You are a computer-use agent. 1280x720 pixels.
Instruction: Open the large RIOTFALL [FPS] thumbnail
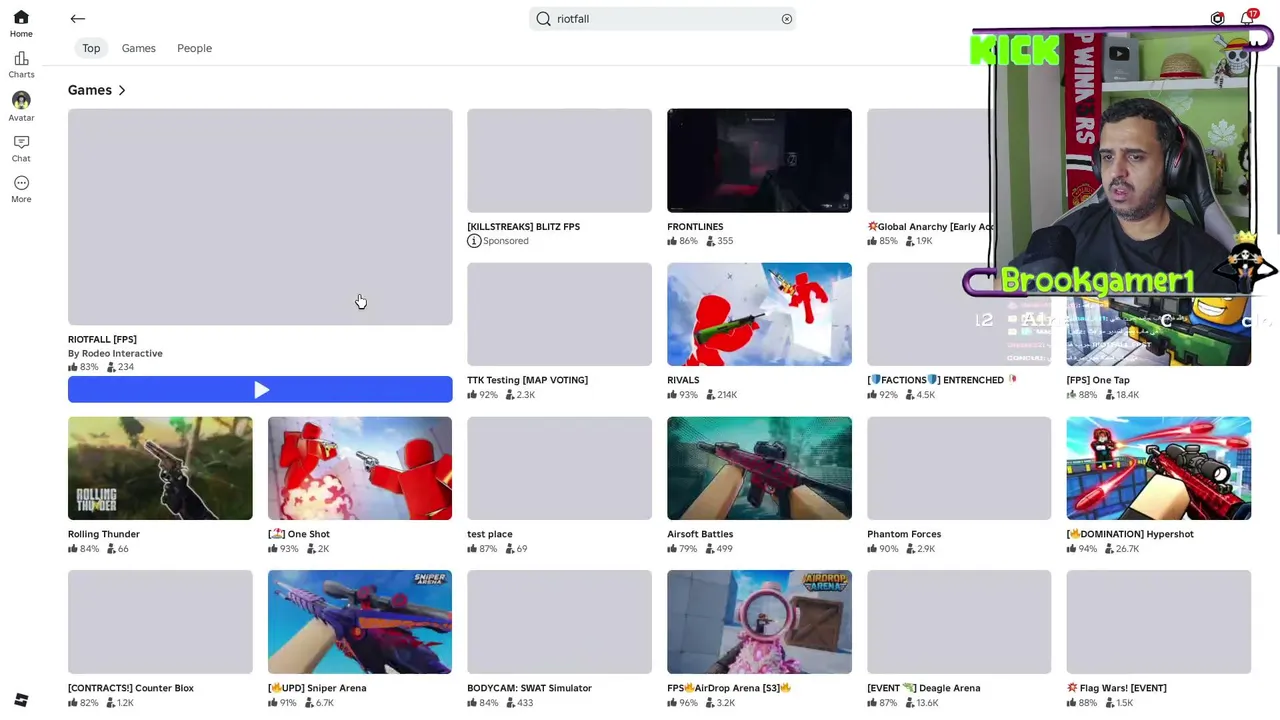click(x=260, y=217)
